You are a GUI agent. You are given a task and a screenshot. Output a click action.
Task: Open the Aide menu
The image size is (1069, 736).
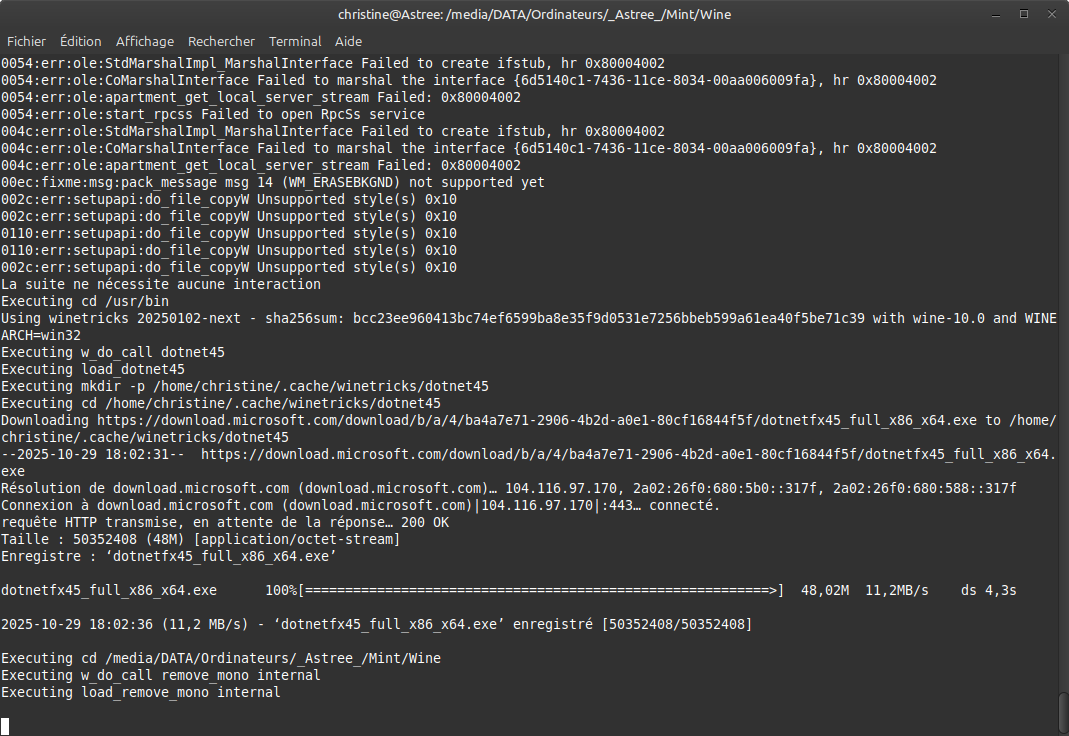point(348,41)
